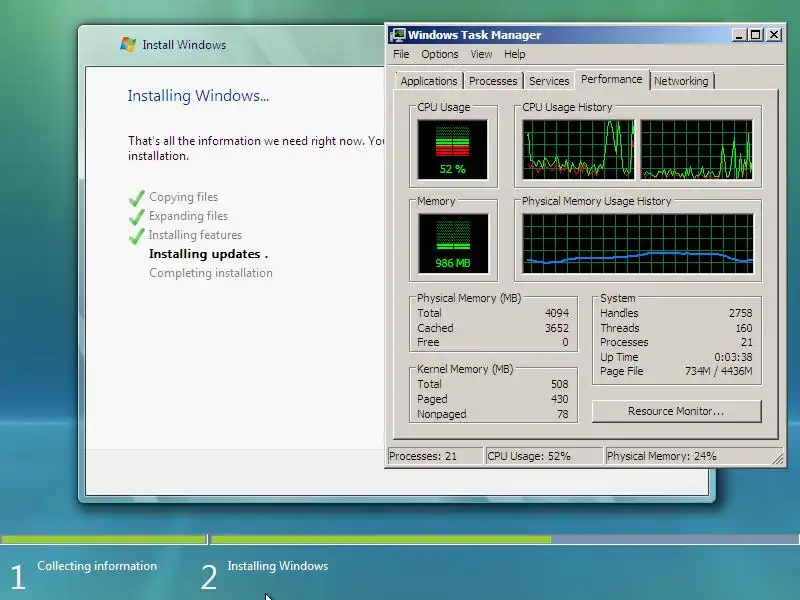The width and height of the screenshot is (800, 600).
Task: Switch to the Networking tab
Action: 681,81
